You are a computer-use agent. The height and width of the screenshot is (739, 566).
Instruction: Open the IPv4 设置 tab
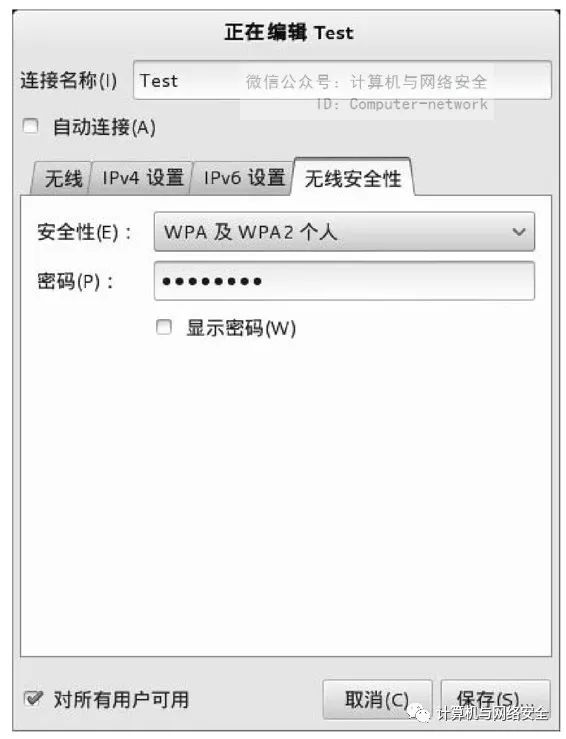(142, 178)
